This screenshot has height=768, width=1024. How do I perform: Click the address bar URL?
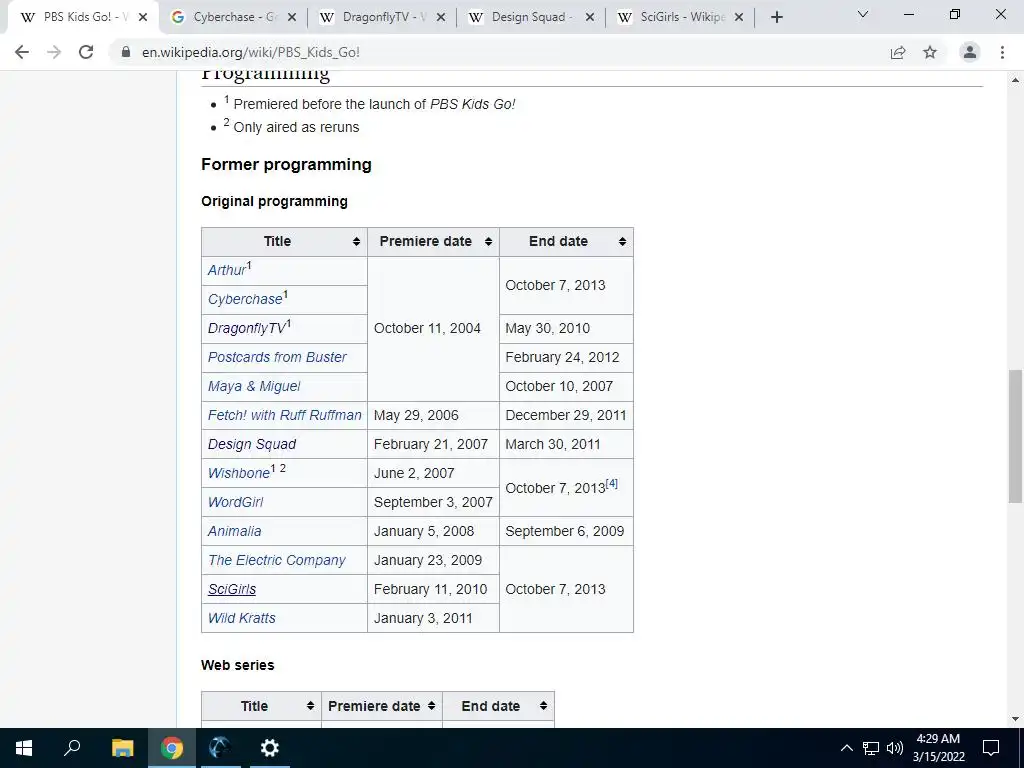pyautogui.click(x=251, y=52)
